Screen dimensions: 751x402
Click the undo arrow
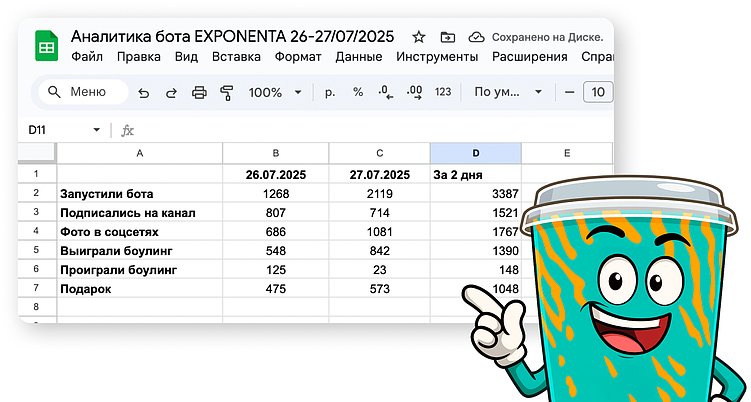[x=143, y=92]
